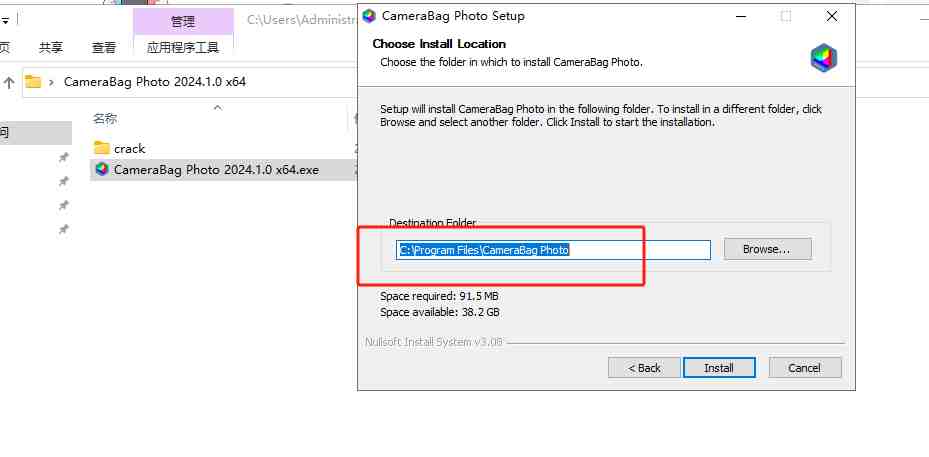Screen dimensions: 929x457
Task: Click the folder icon in the address bar
Action: [x=33, y=82]
